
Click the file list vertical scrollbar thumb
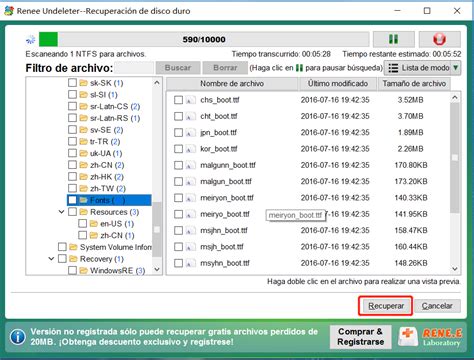tap(455, 157)
